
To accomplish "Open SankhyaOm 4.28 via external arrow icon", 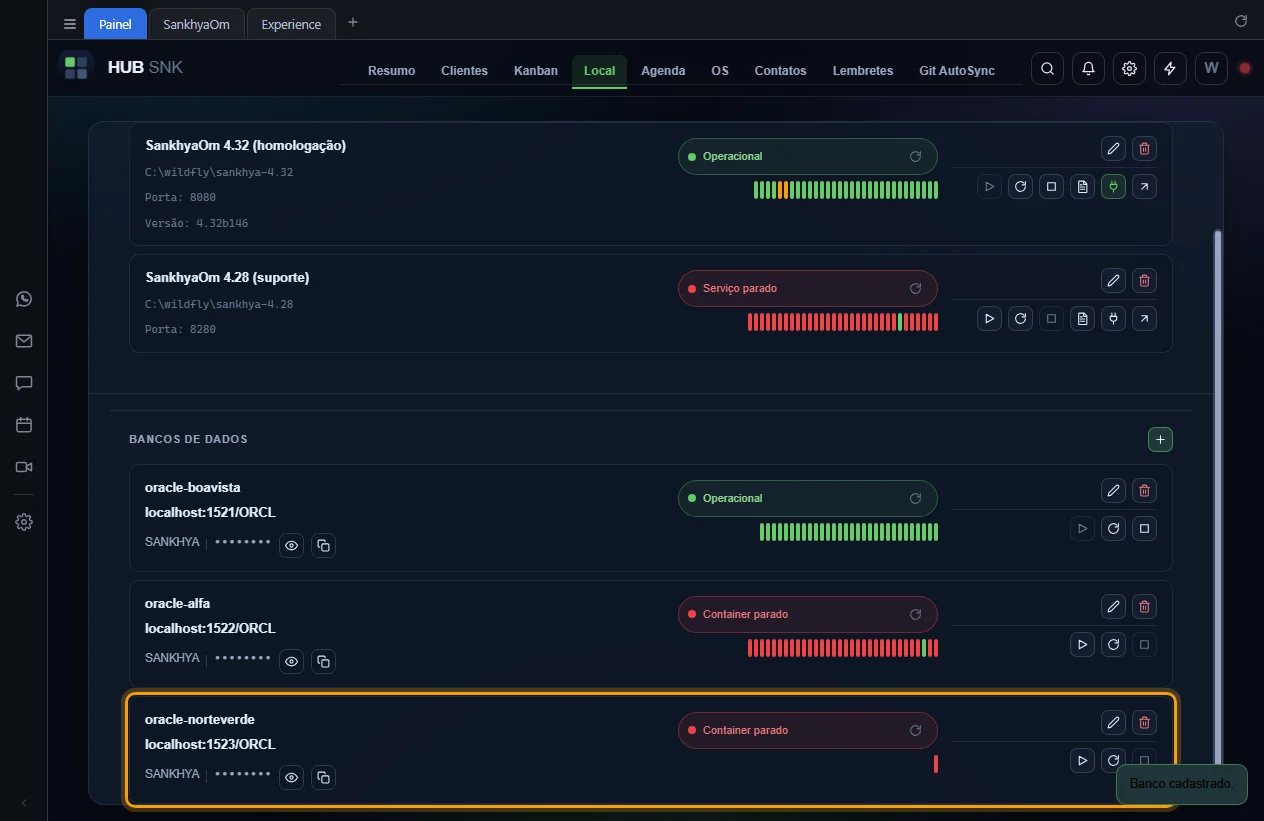I will click(x=1145, y=318).
